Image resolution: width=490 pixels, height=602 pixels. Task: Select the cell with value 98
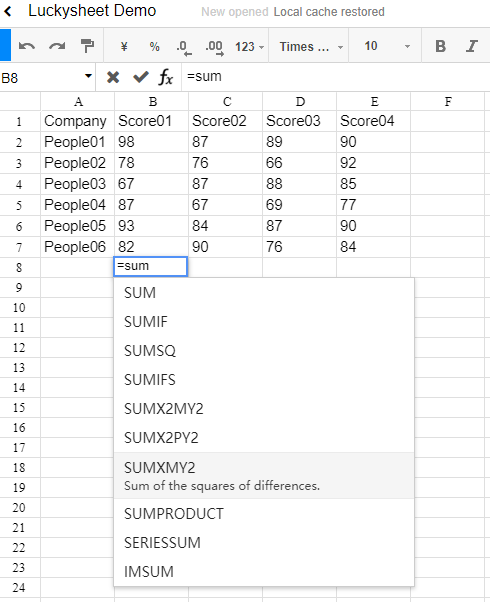coord(152,142)
